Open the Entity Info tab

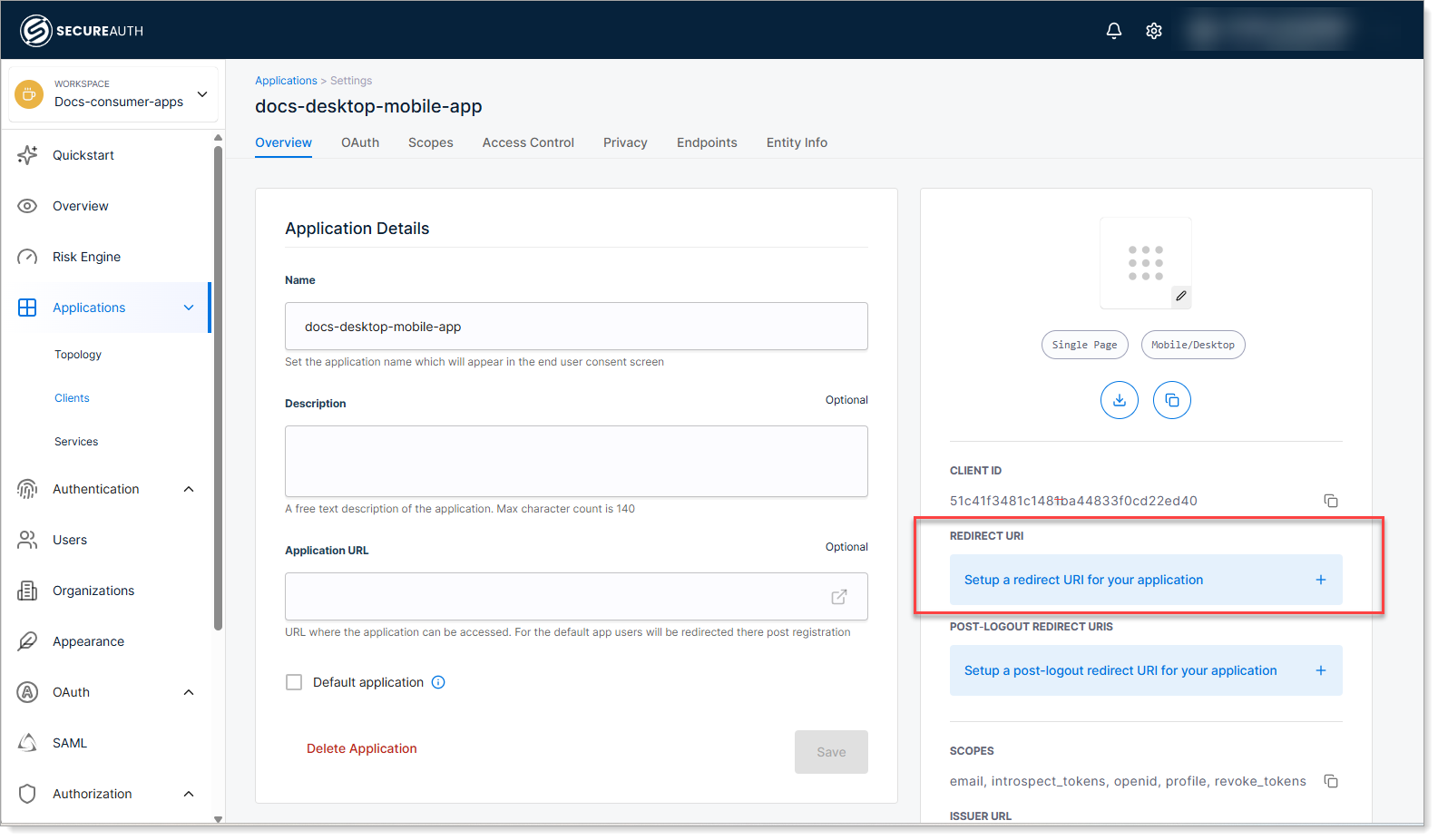pyautogui.click(x=797, y=142)
